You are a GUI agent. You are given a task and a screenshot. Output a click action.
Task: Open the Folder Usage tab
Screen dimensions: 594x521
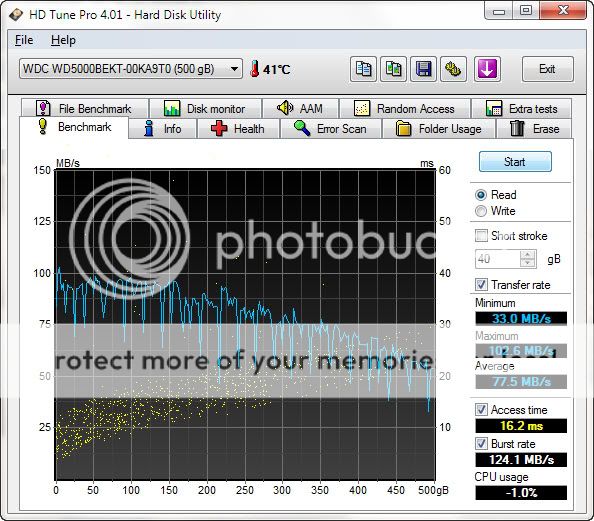[x=439, y=129]
